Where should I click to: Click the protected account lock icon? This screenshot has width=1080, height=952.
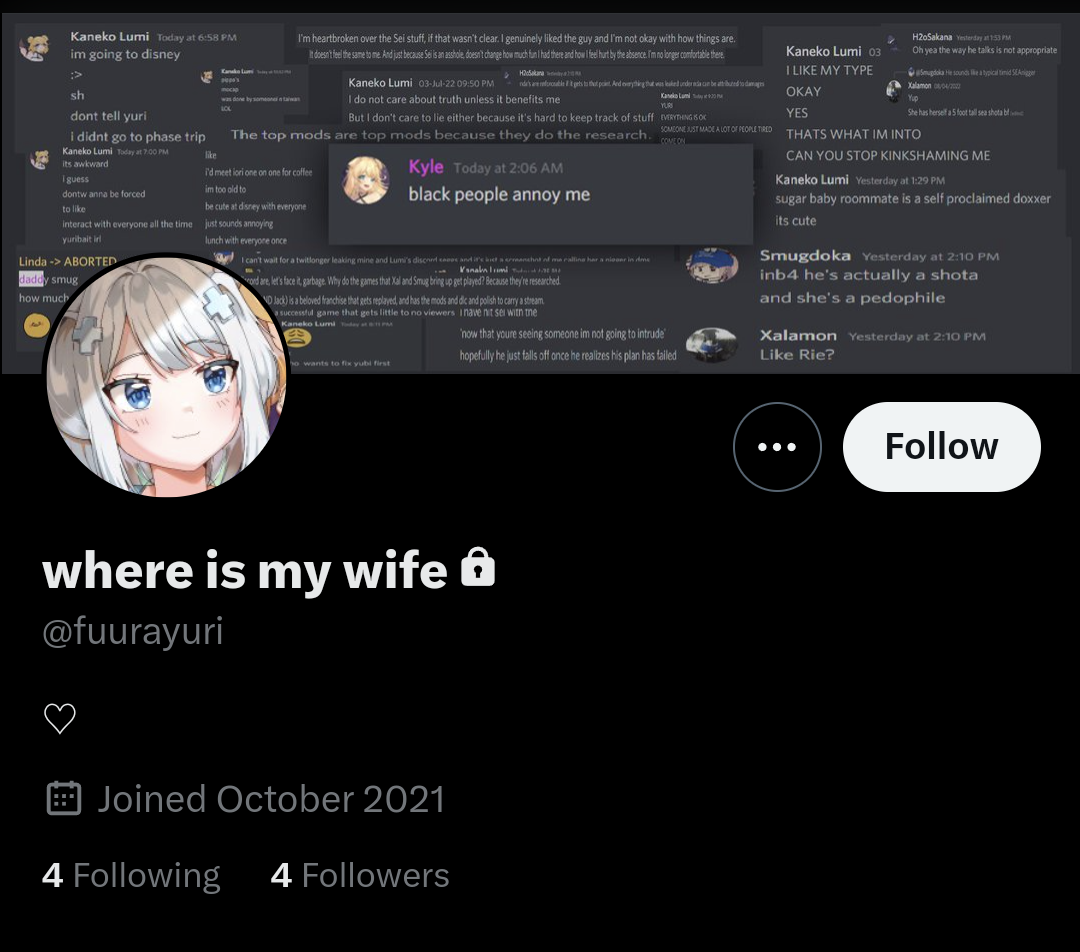[478, 567]
